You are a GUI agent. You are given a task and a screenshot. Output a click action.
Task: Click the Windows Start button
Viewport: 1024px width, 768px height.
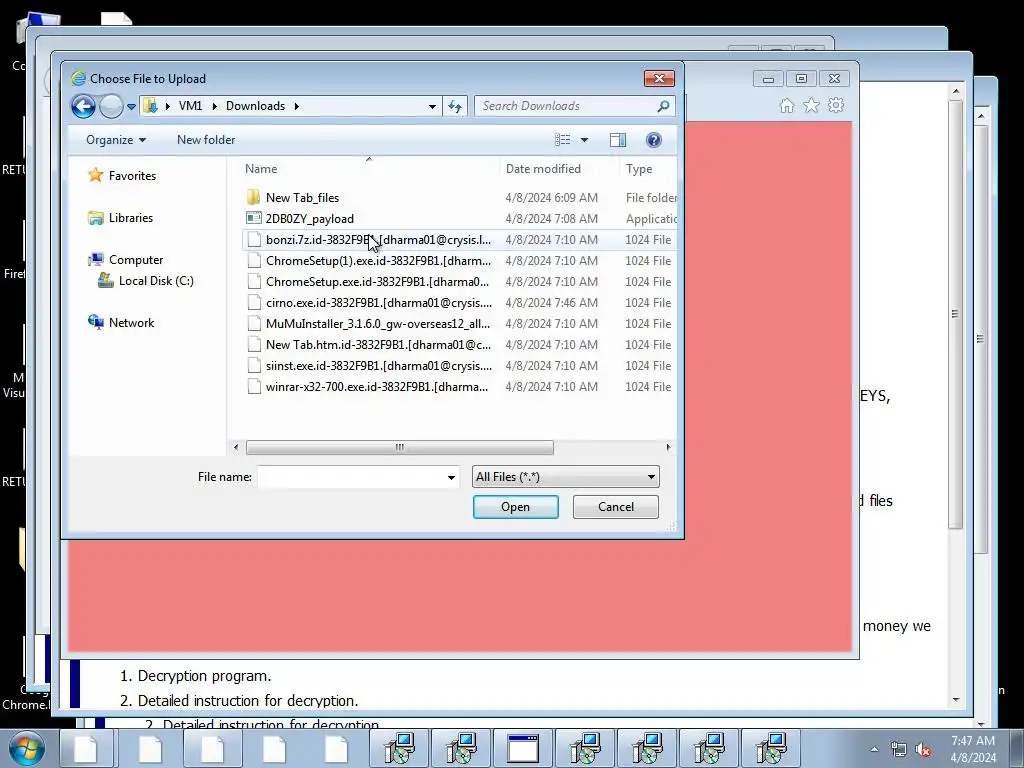(x=26, y=748)
